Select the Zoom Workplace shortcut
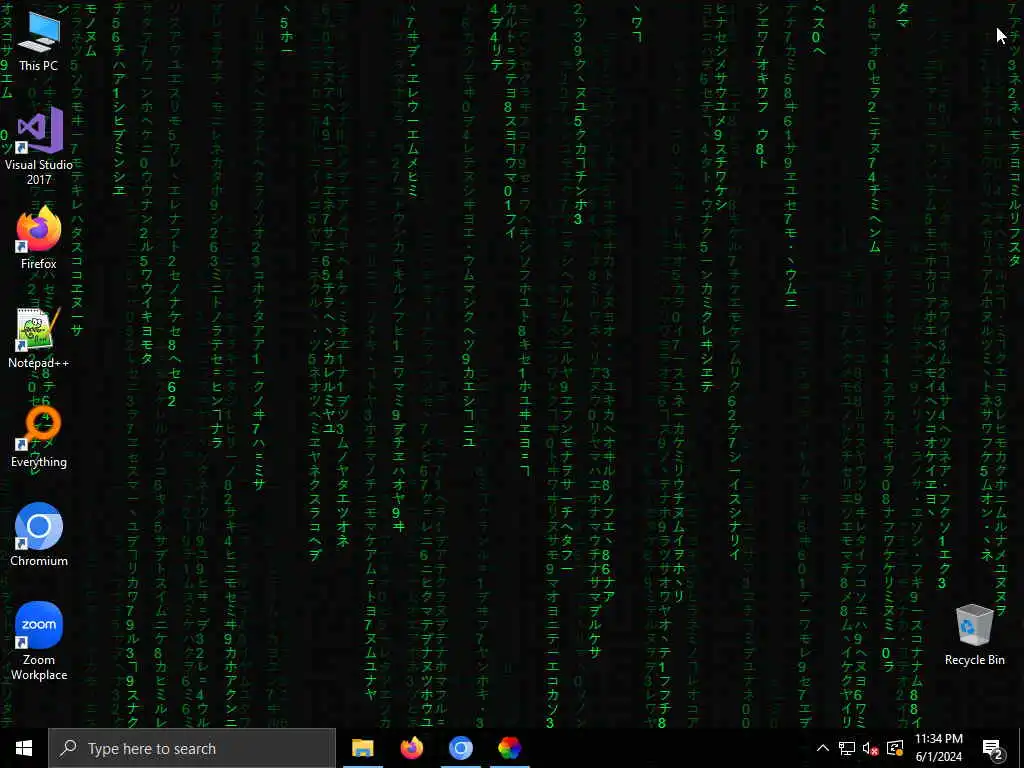1024x768 pixels. [39, 641]
